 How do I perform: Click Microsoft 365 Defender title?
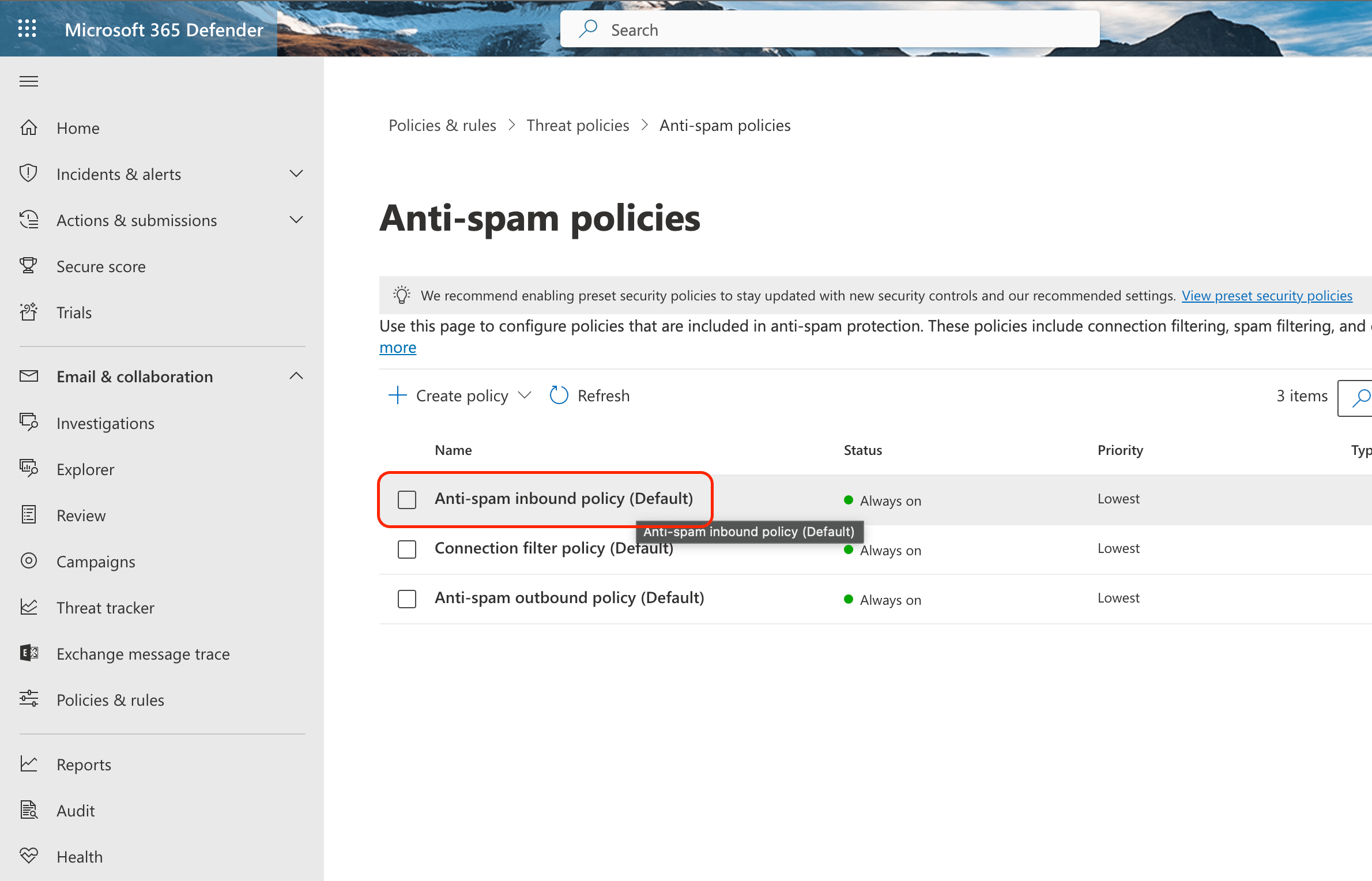(x=164, y=29)
